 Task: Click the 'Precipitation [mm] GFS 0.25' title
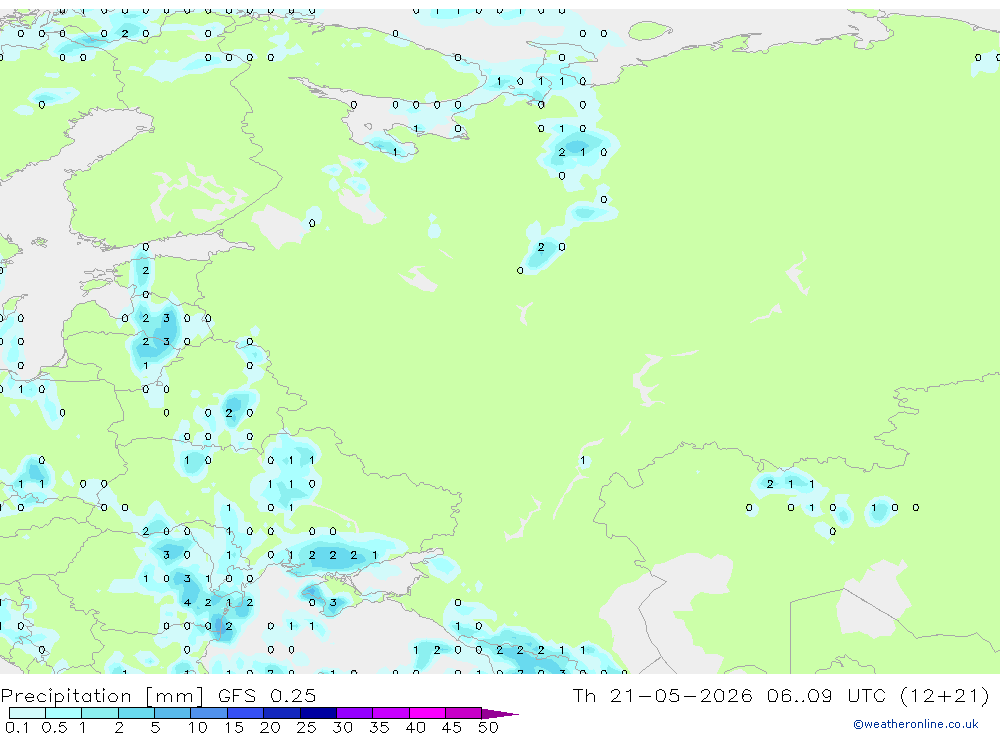click(158, 695)
